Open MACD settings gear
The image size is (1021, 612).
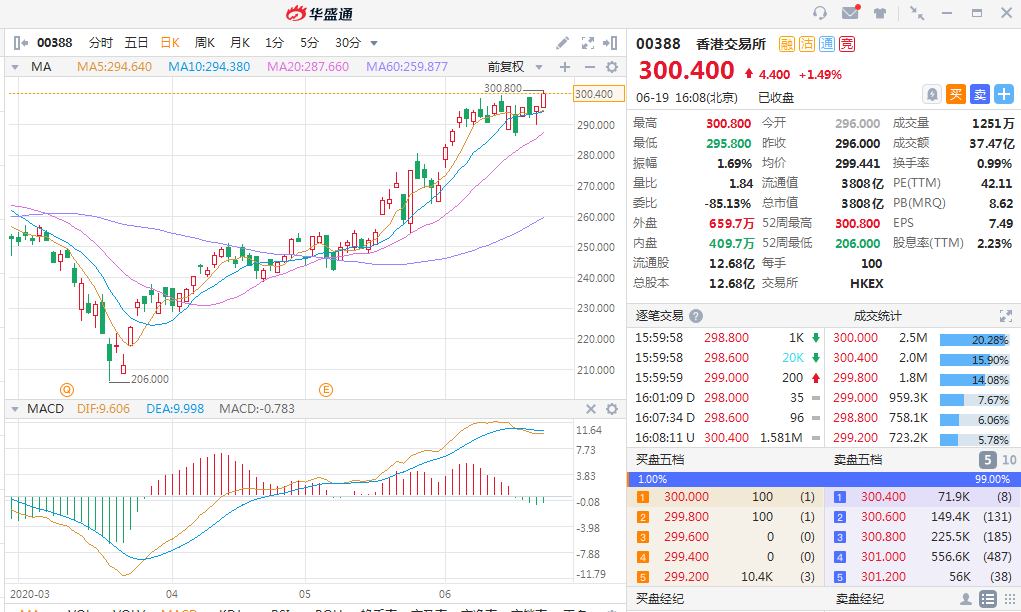612,409
